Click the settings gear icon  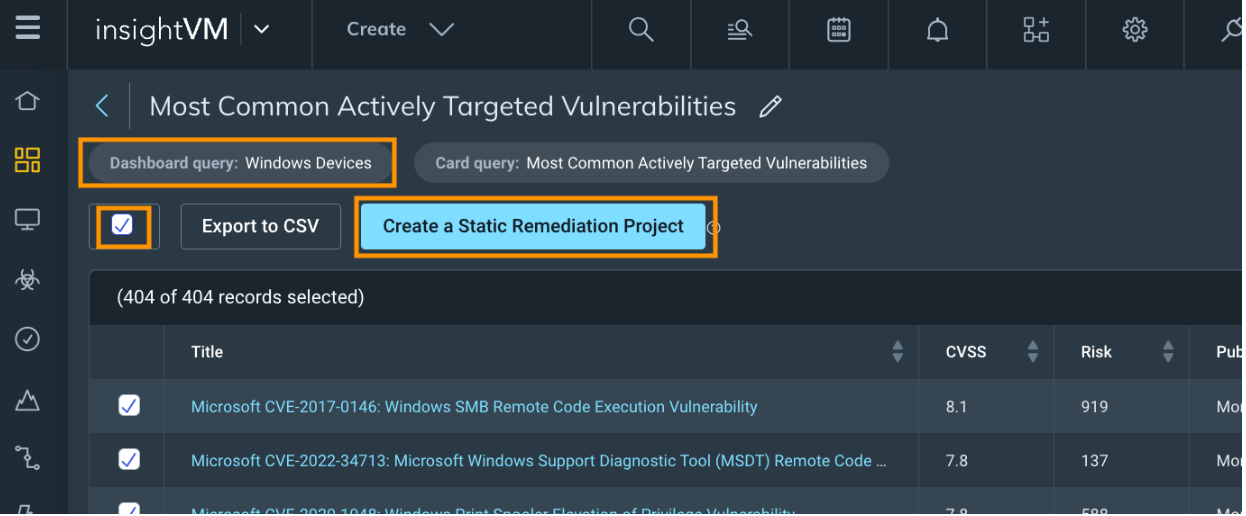(x=1134, y=30)
